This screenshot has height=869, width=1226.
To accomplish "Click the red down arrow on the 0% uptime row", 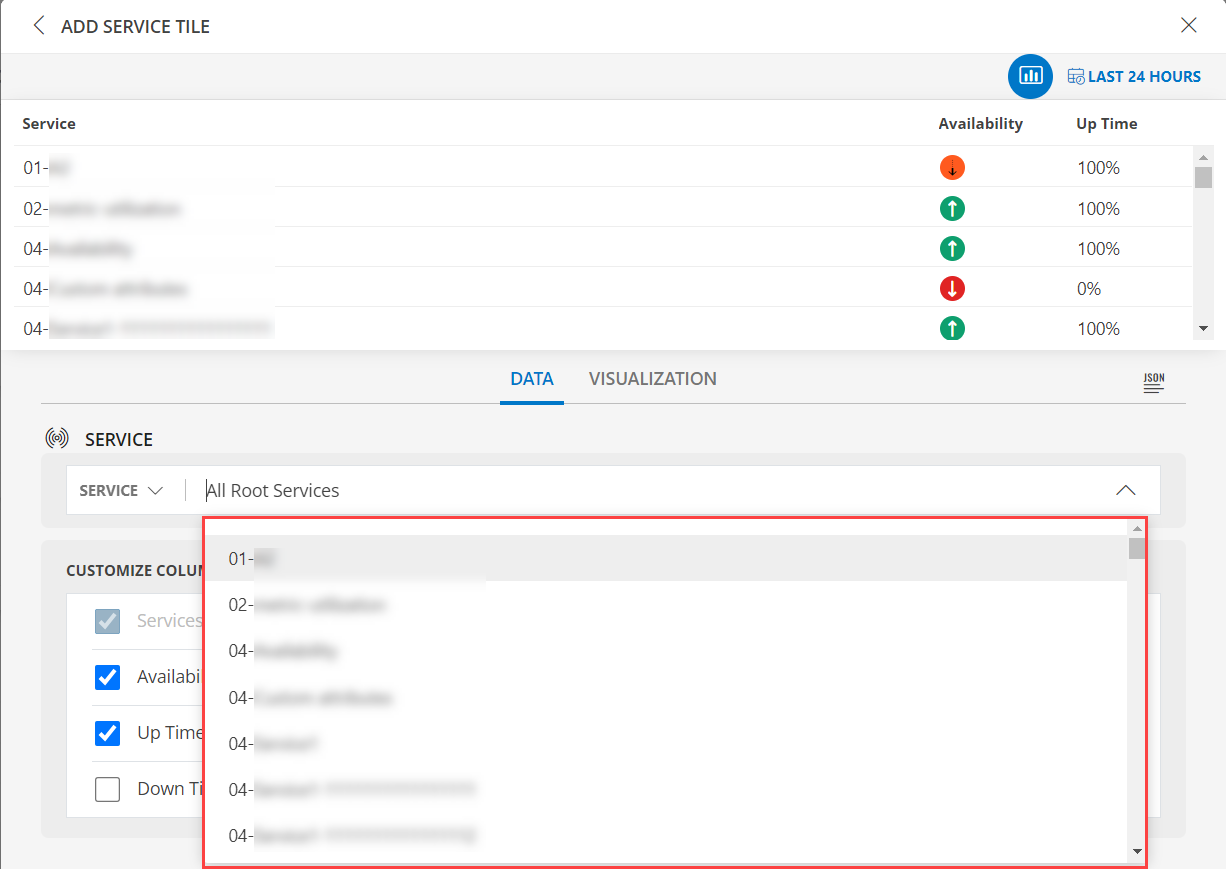I will tap(952, 288).
